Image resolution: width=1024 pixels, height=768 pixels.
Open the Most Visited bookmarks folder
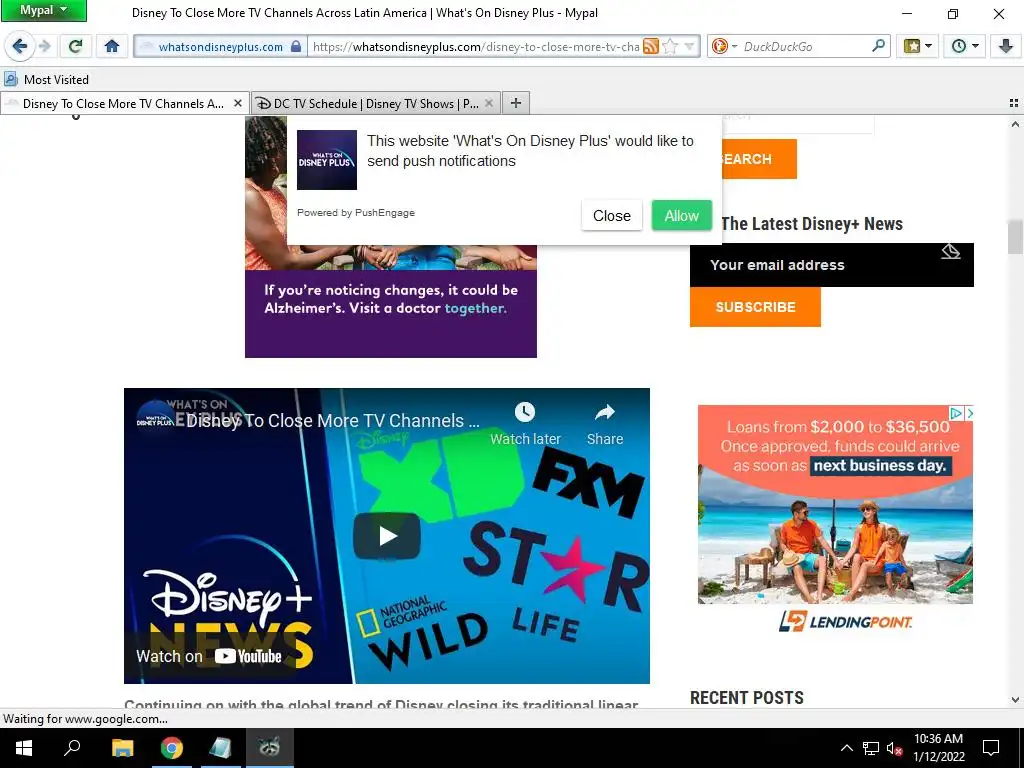click(x=46, y=80)
